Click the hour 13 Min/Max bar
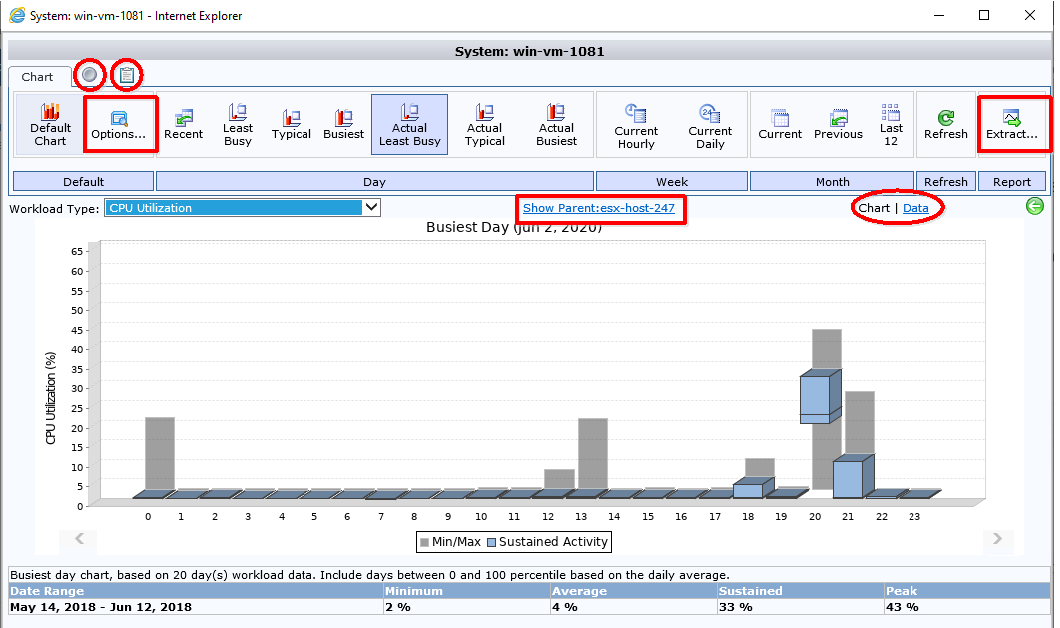Screen dimensions: 1060x628 click(593, 454)
